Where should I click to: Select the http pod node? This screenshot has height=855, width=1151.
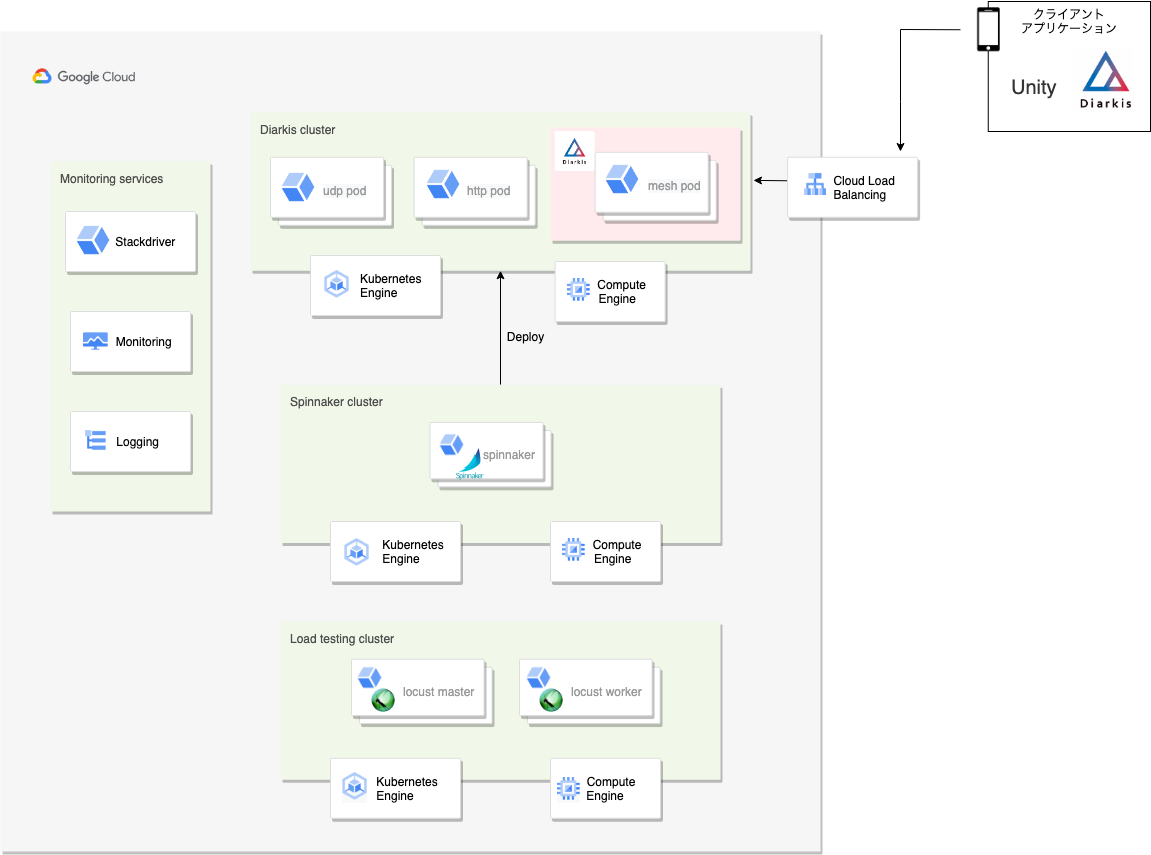[x=471, y=189]
